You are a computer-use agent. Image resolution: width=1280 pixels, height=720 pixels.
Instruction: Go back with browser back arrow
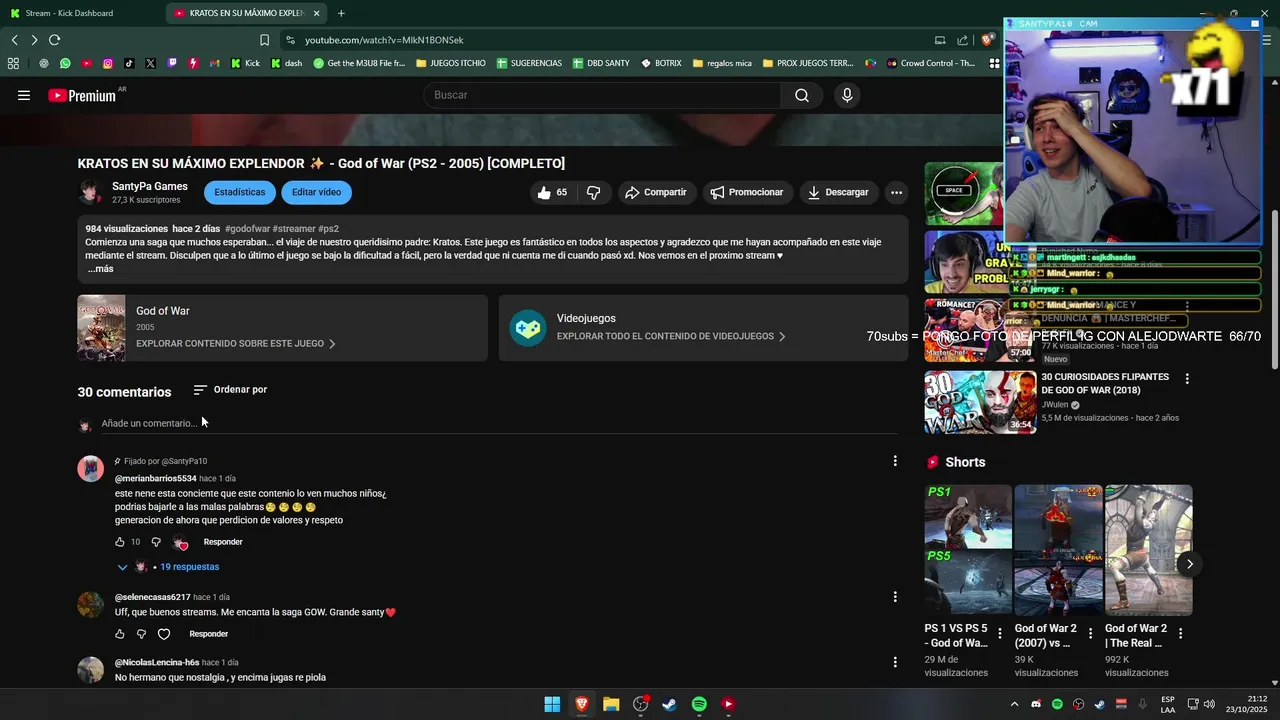coord(14,40)
